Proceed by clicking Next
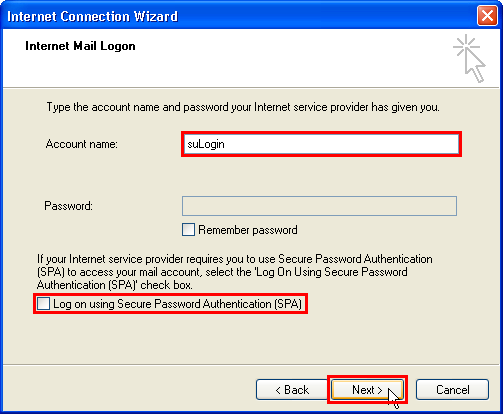This screenshot has height=414, width=503. click(367, 390)
